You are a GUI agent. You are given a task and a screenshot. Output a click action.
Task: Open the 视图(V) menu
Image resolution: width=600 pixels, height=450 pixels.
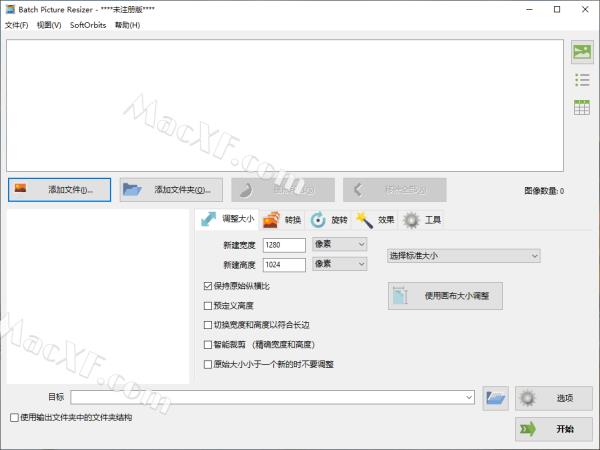49,25
